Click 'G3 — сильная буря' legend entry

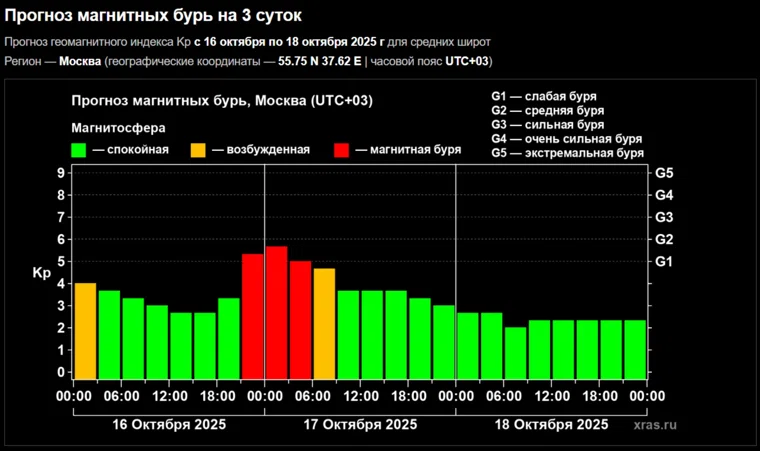547,124
